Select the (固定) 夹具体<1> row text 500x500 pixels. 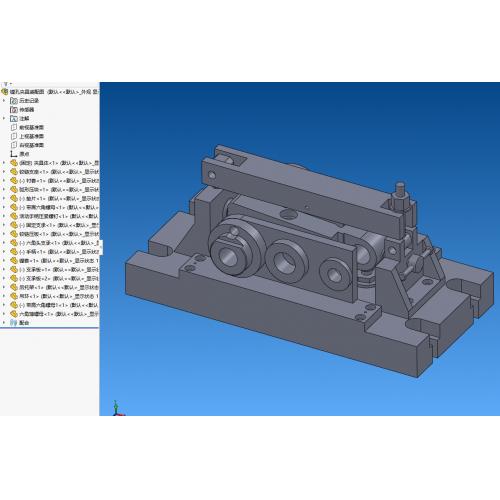(59, 163)
